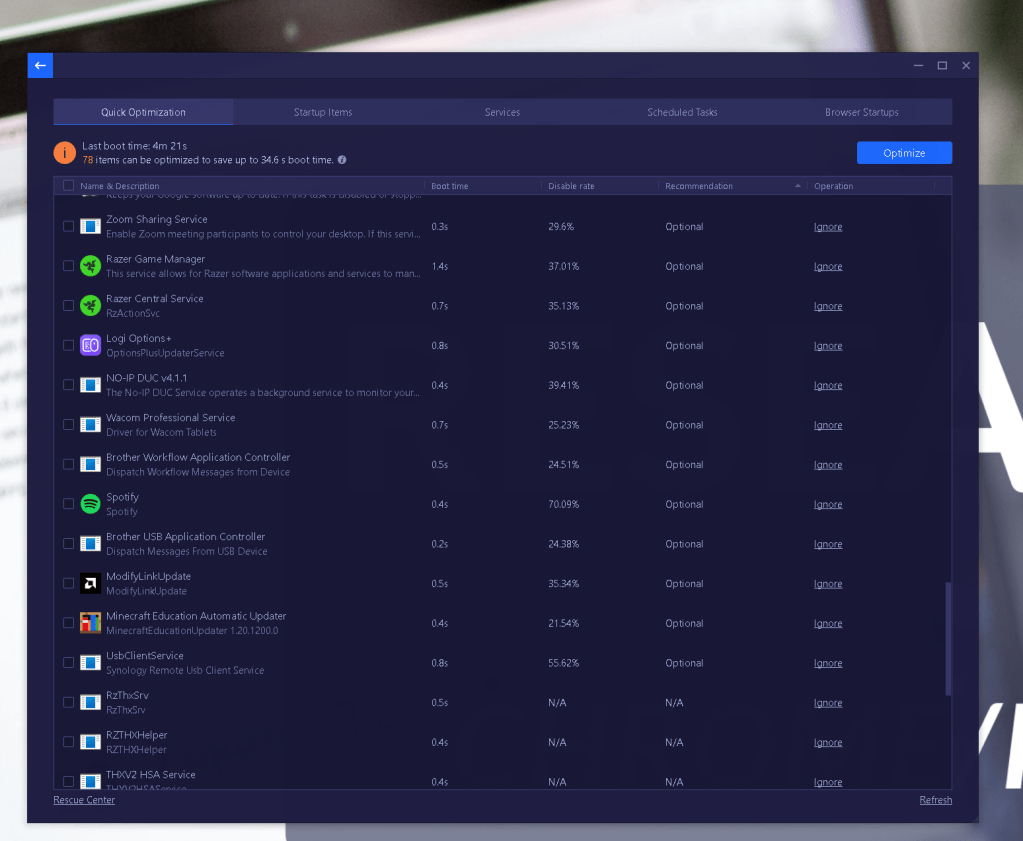Screen dimensions: 1023x841
Task: Click the Logi Options+ purple icon
Action: 90,345
